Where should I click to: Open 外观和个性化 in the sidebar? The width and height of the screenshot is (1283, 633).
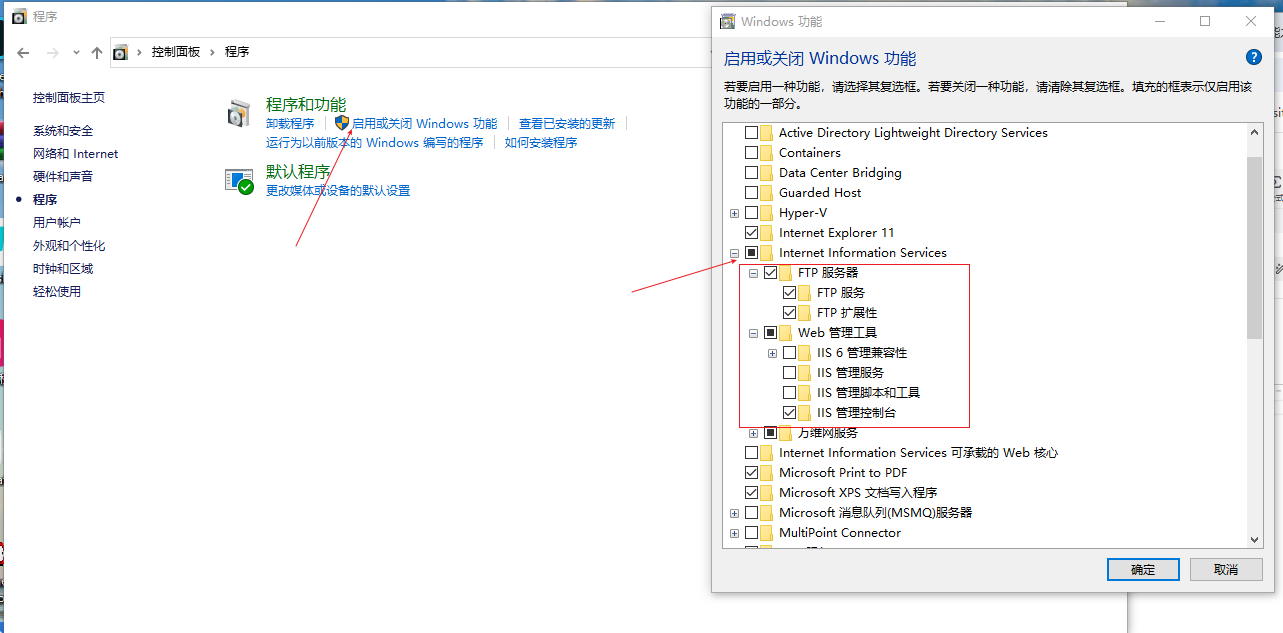click(69, 246)
